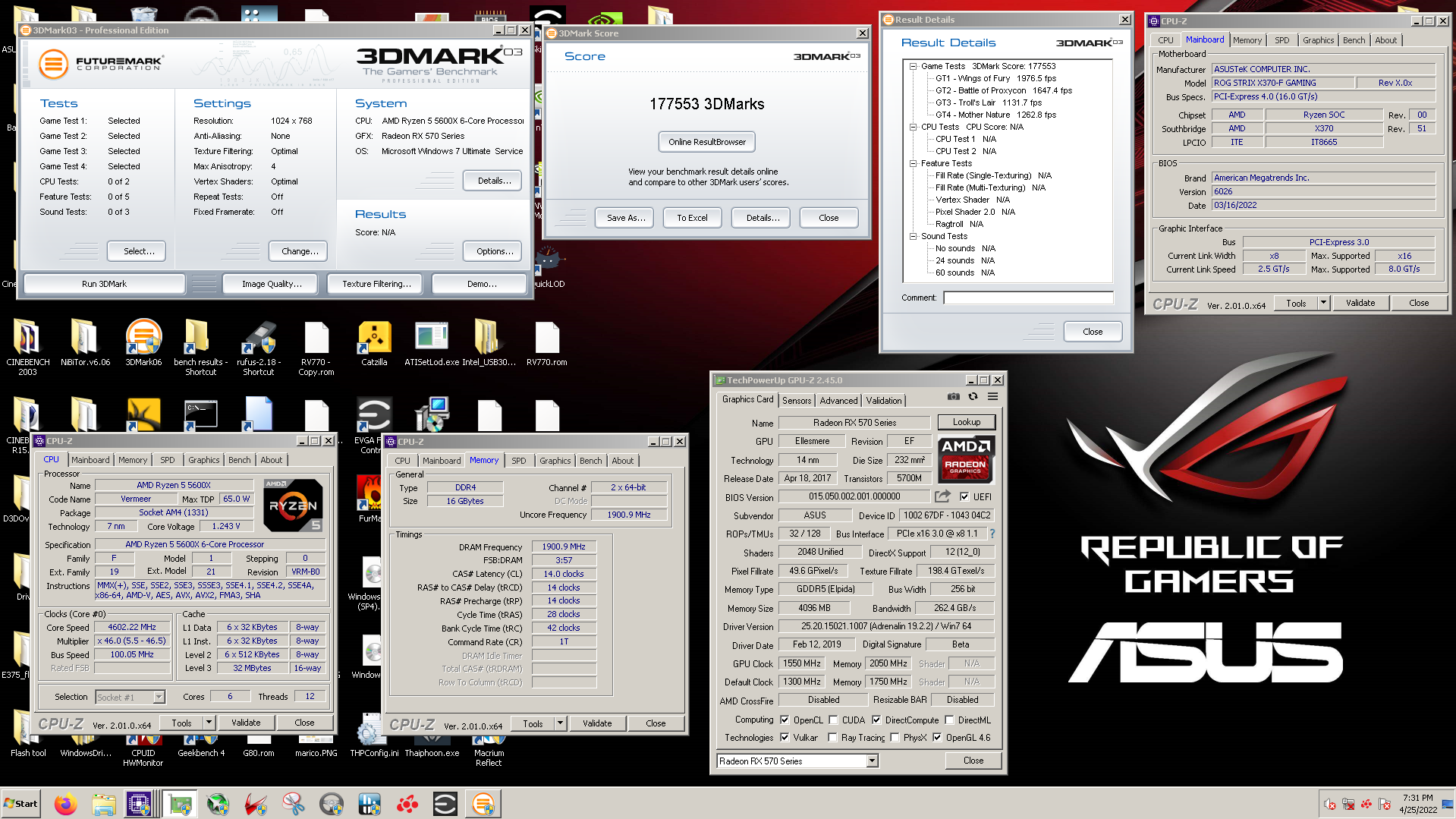
Task: Toggle the OpenGL 4.6 checkbox
Action: [937, 737]
